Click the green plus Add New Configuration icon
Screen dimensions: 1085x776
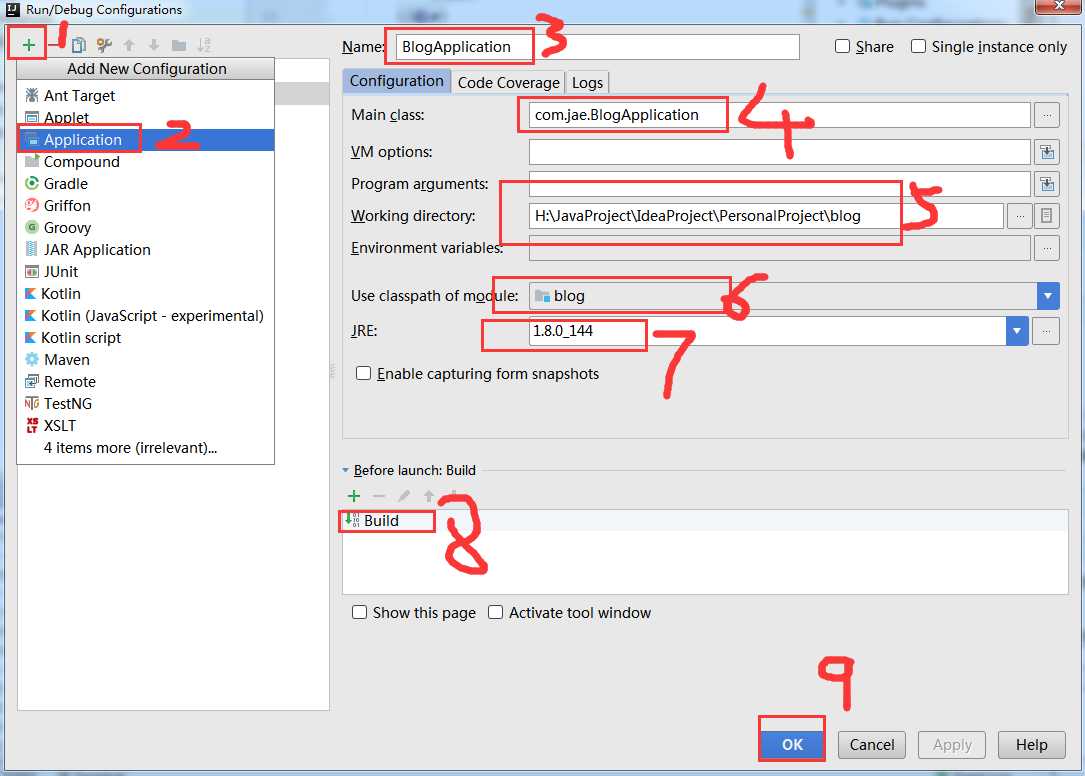click(x=28, y=45)
